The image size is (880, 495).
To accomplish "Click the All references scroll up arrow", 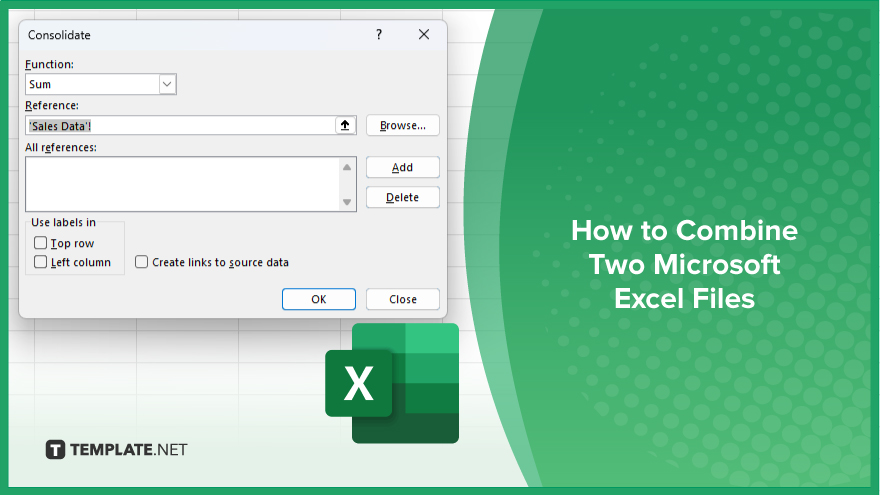I will (347, 167).
